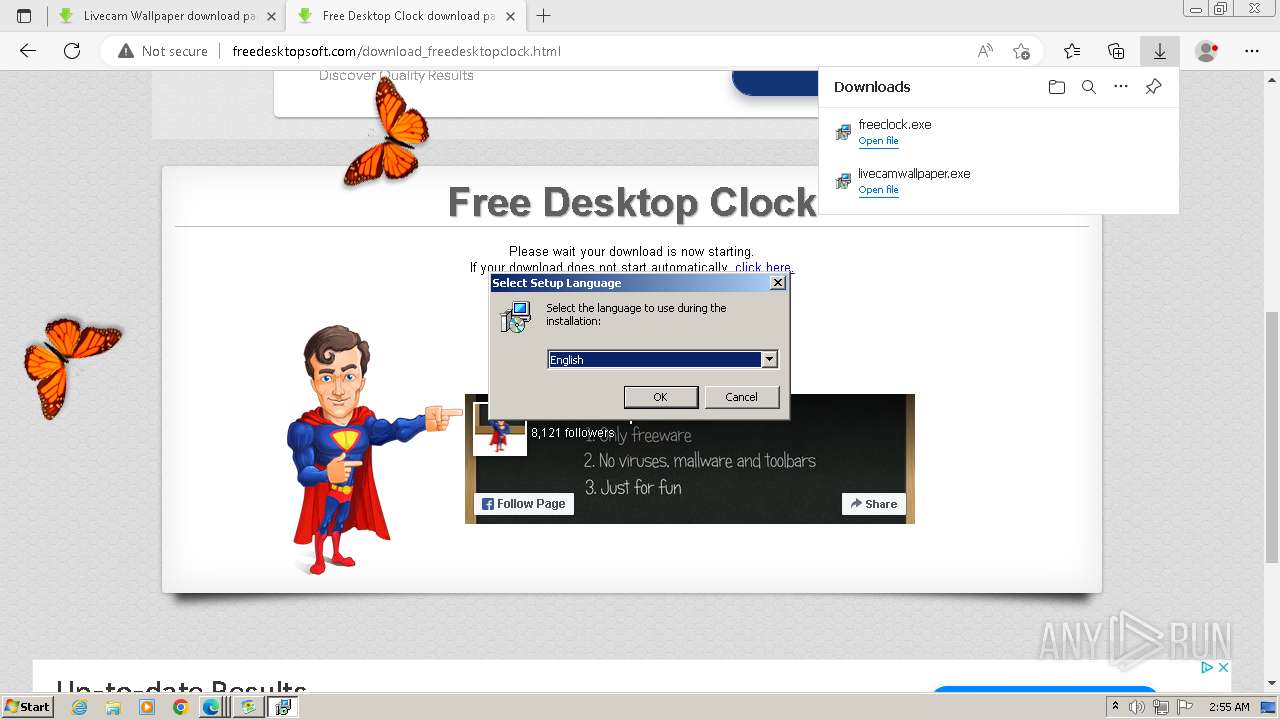Click the Livecam Wallpaper taskbar installer icon
Screen dimensions: 1280x720
click(248, 707)
